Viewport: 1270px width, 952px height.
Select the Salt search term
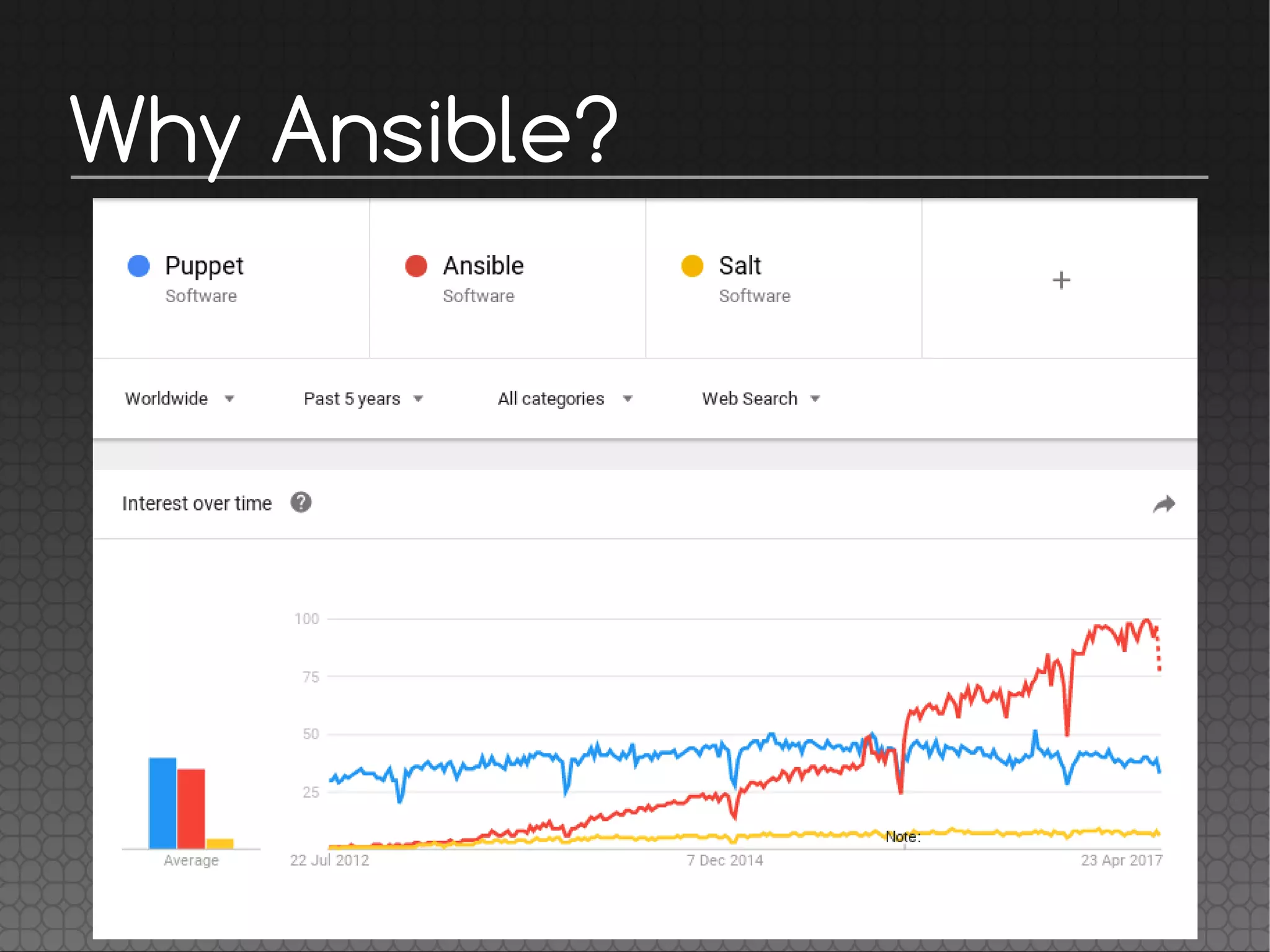coord(740,266)
